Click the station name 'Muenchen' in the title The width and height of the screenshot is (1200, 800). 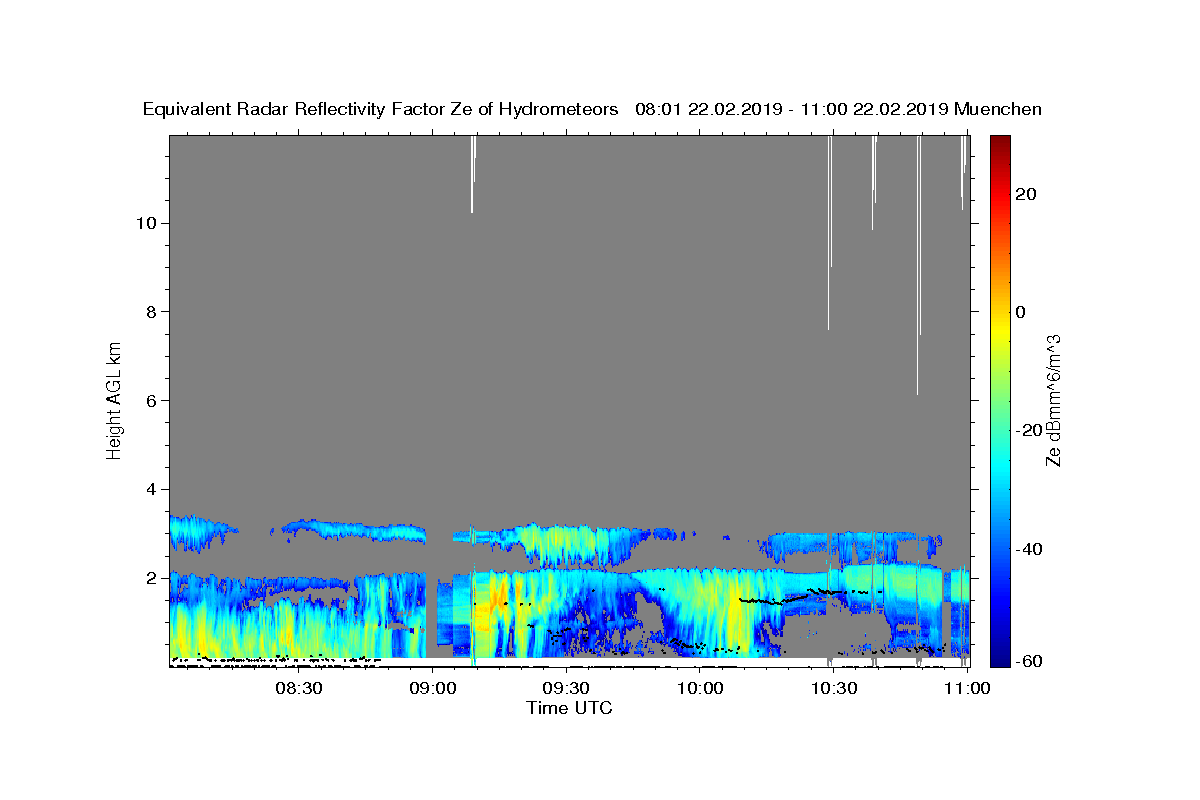point(998,110)
